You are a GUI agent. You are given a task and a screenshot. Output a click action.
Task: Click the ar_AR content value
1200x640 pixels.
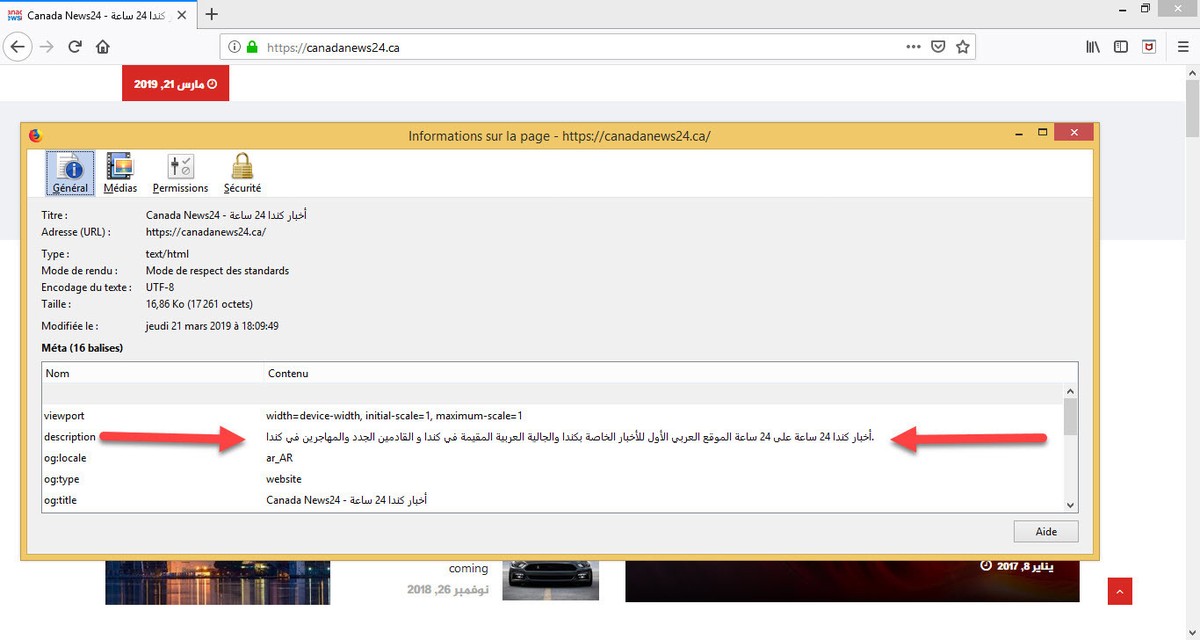(279, 458)
